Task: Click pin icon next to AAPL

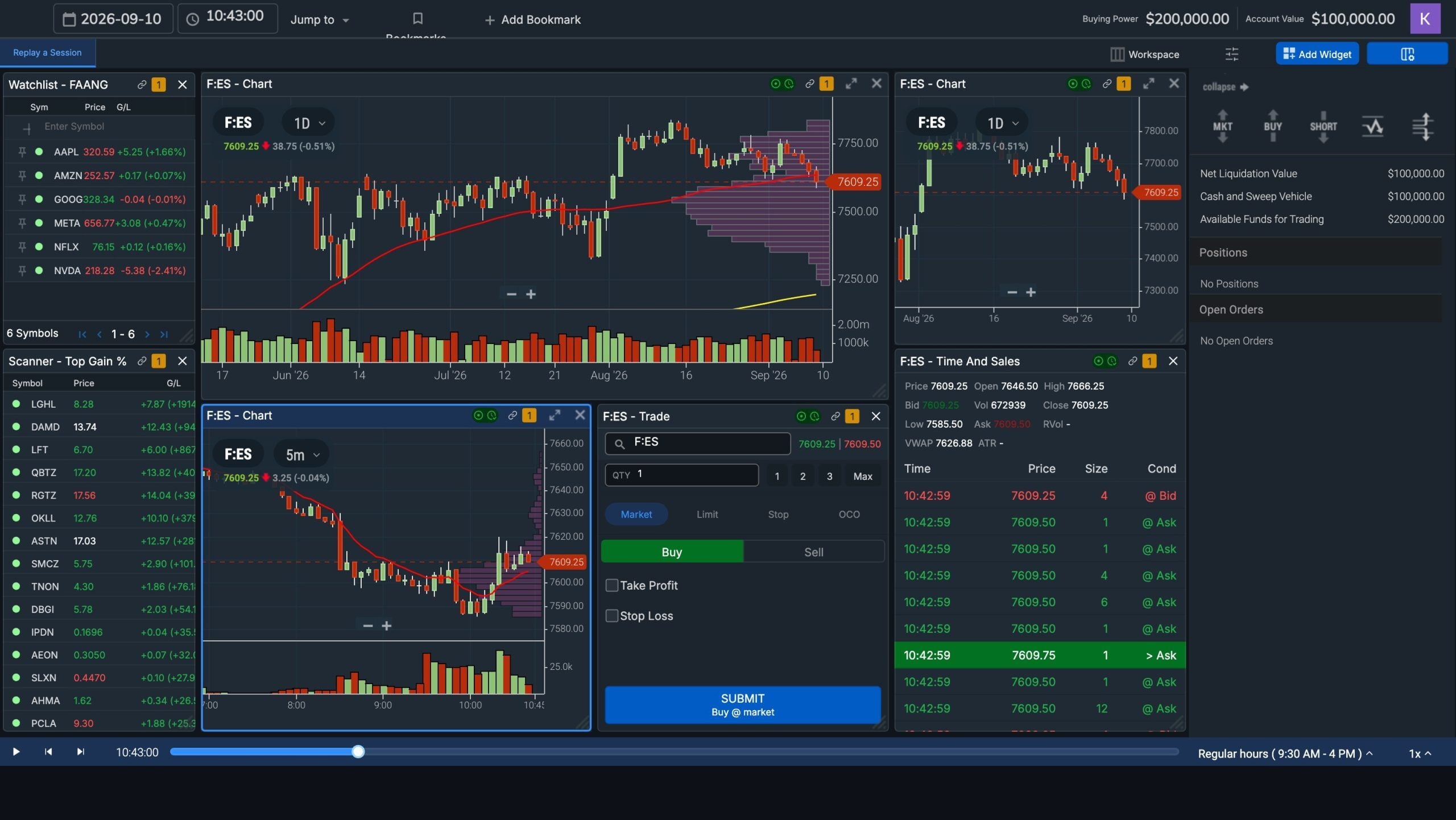Action: point(22,152)
